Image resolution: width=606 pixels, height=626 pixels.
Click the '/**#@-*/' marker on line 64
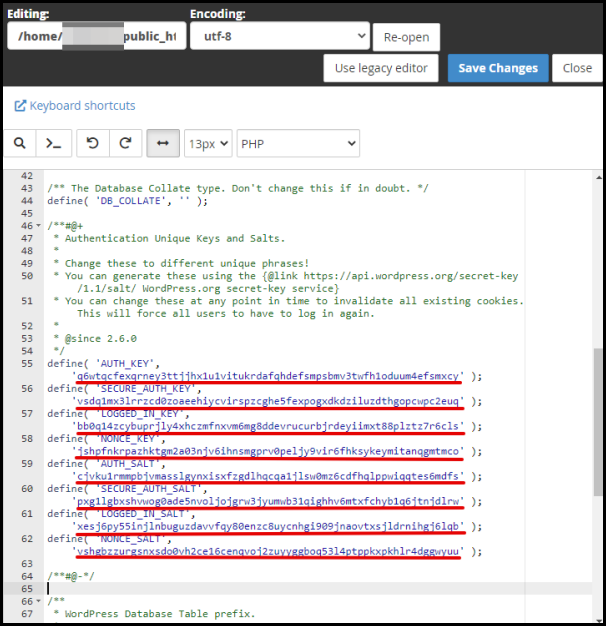71,576
